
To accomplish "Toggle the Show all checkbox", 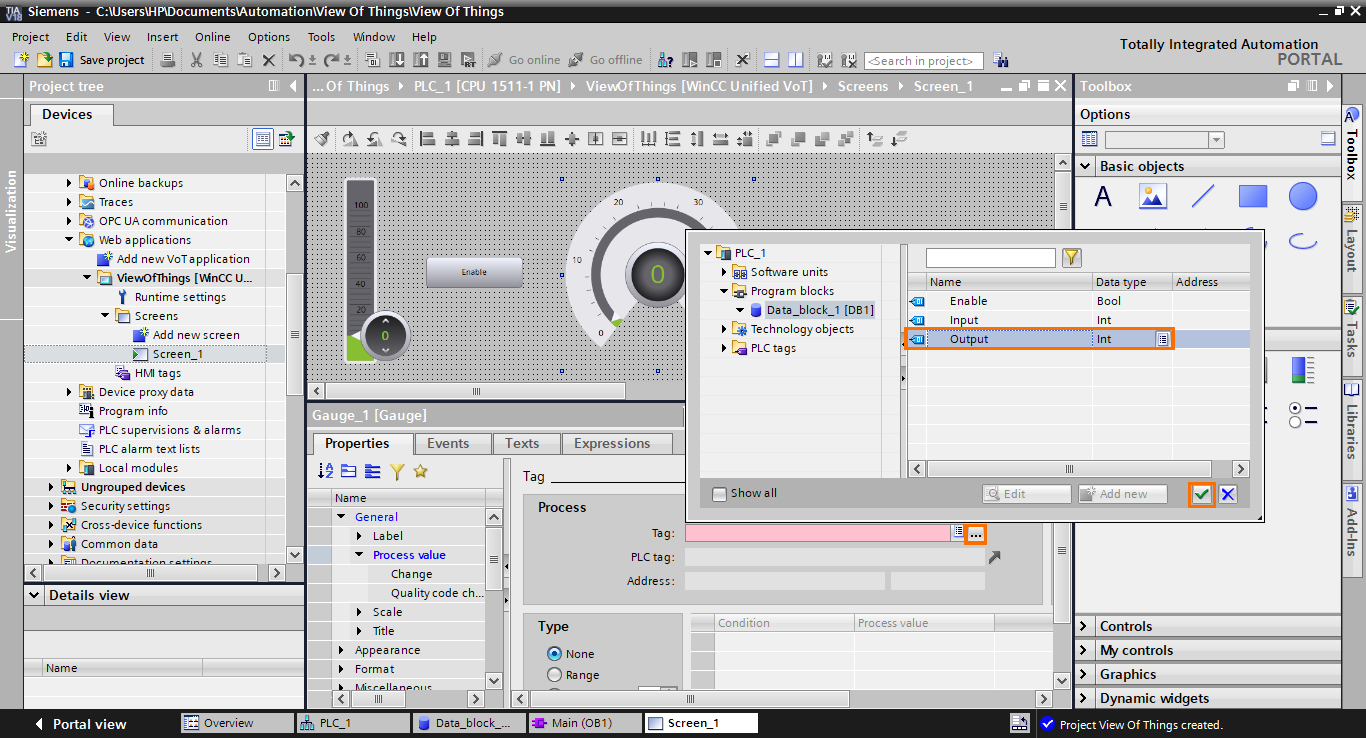I will (719, 493).
